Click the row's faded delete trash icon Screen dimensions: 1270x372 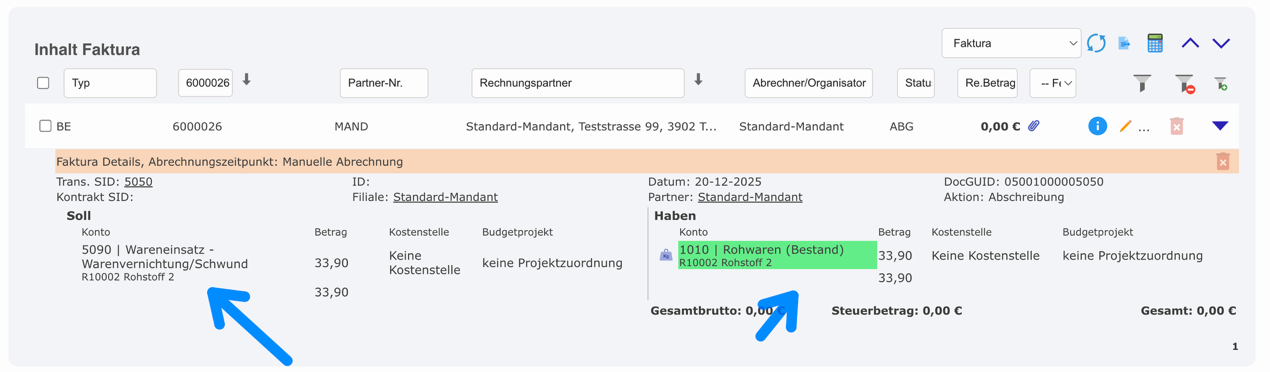click(1177, 126)
